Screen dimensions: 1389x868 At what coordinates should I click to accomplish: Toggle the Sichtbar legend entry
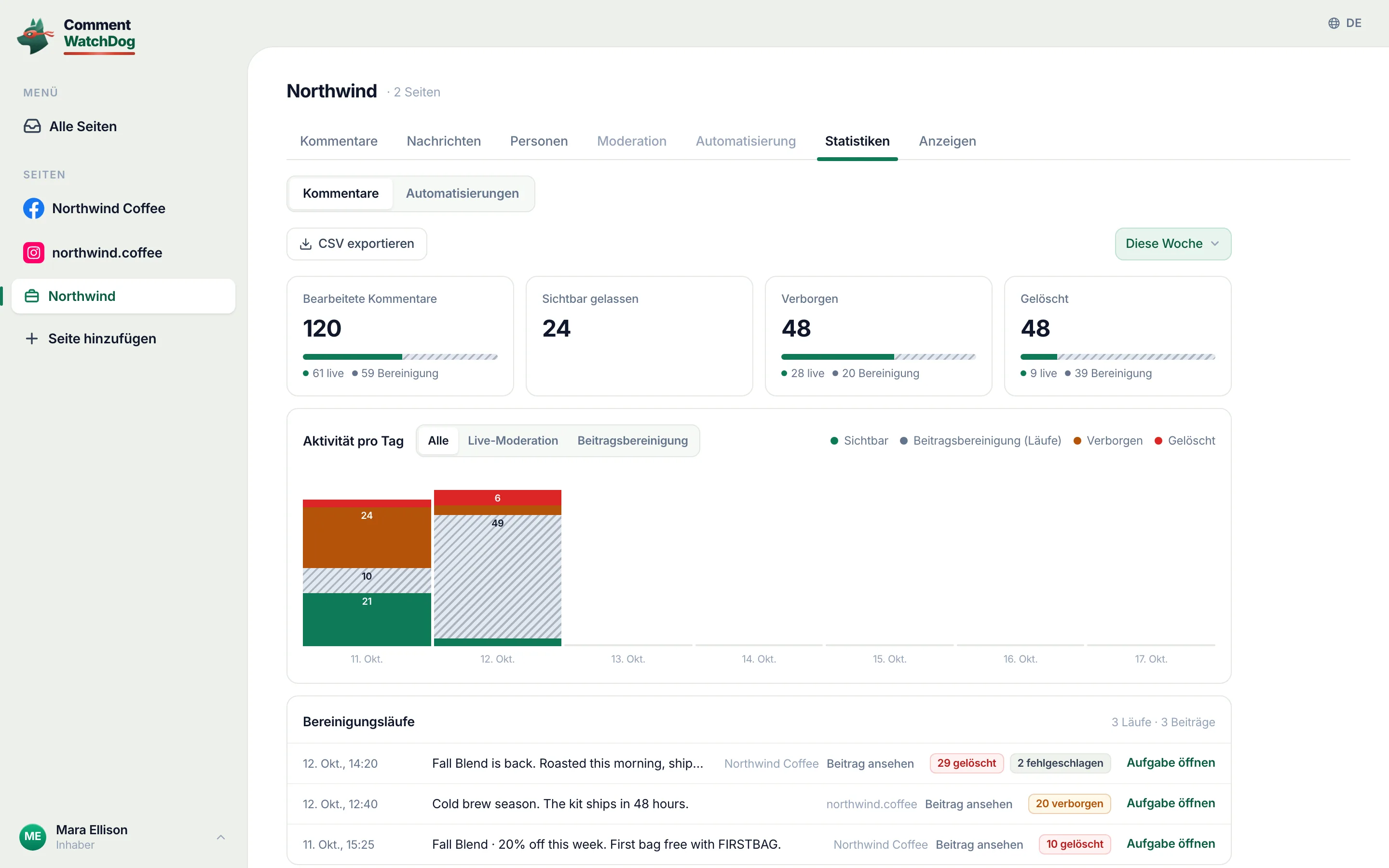click(x=858, y=441)
